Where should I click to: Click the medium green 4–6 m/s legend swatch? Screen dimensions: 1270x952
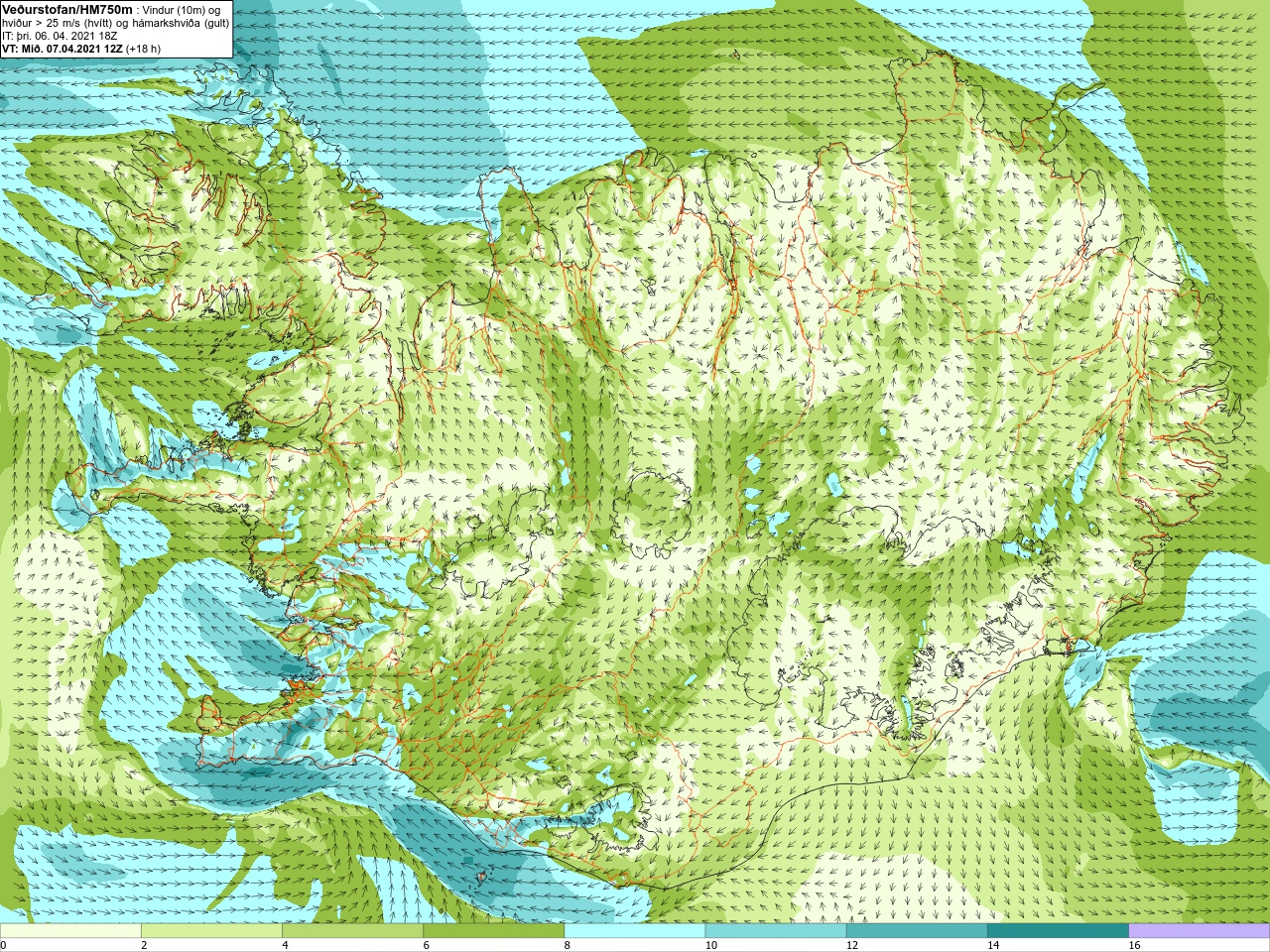pyautogui.click(x=352, y=931)
